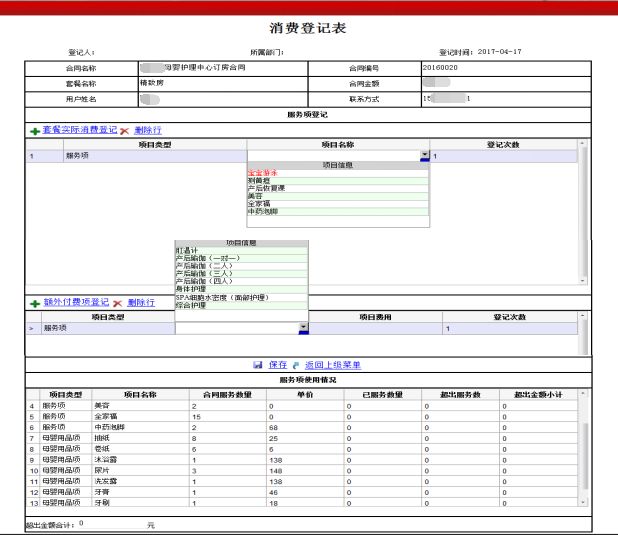618x535 pixels.
Task: Click the > row selector in the extra-fee grid
Action: click(34, 328)
